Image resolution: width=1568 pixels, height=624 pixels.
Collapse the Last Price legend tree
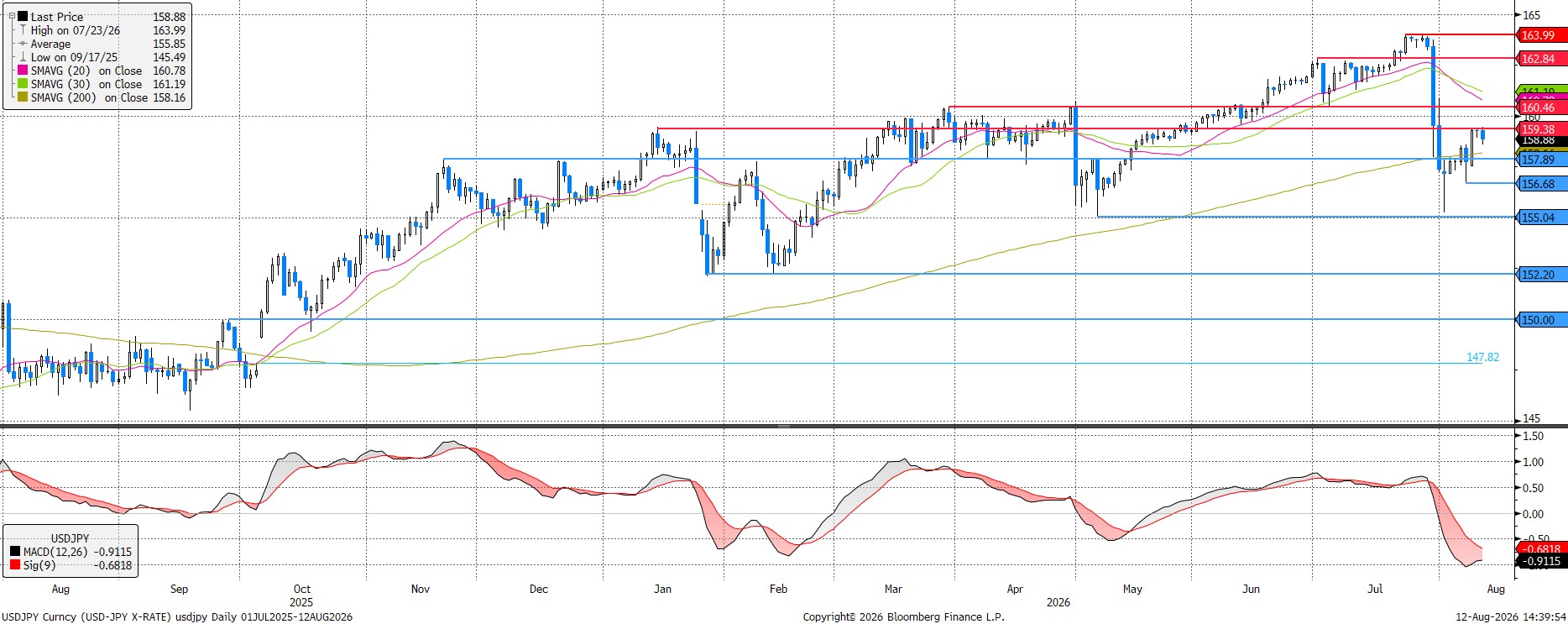click(12, 16)
